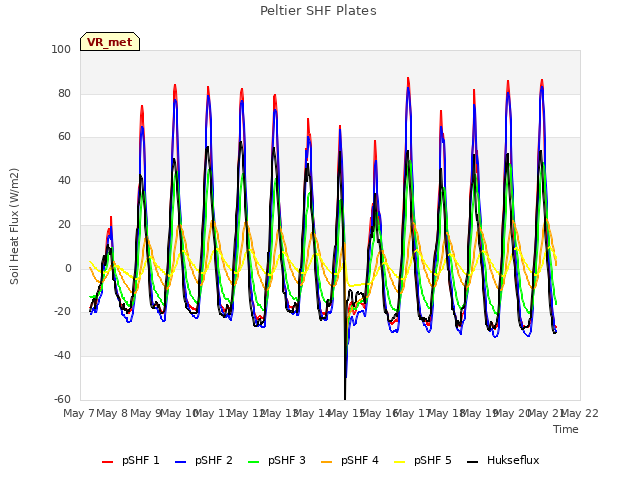This screenshot has height=480, width=640.
Task: Click the May 7 x-axis date label
Action: (79, 413)
